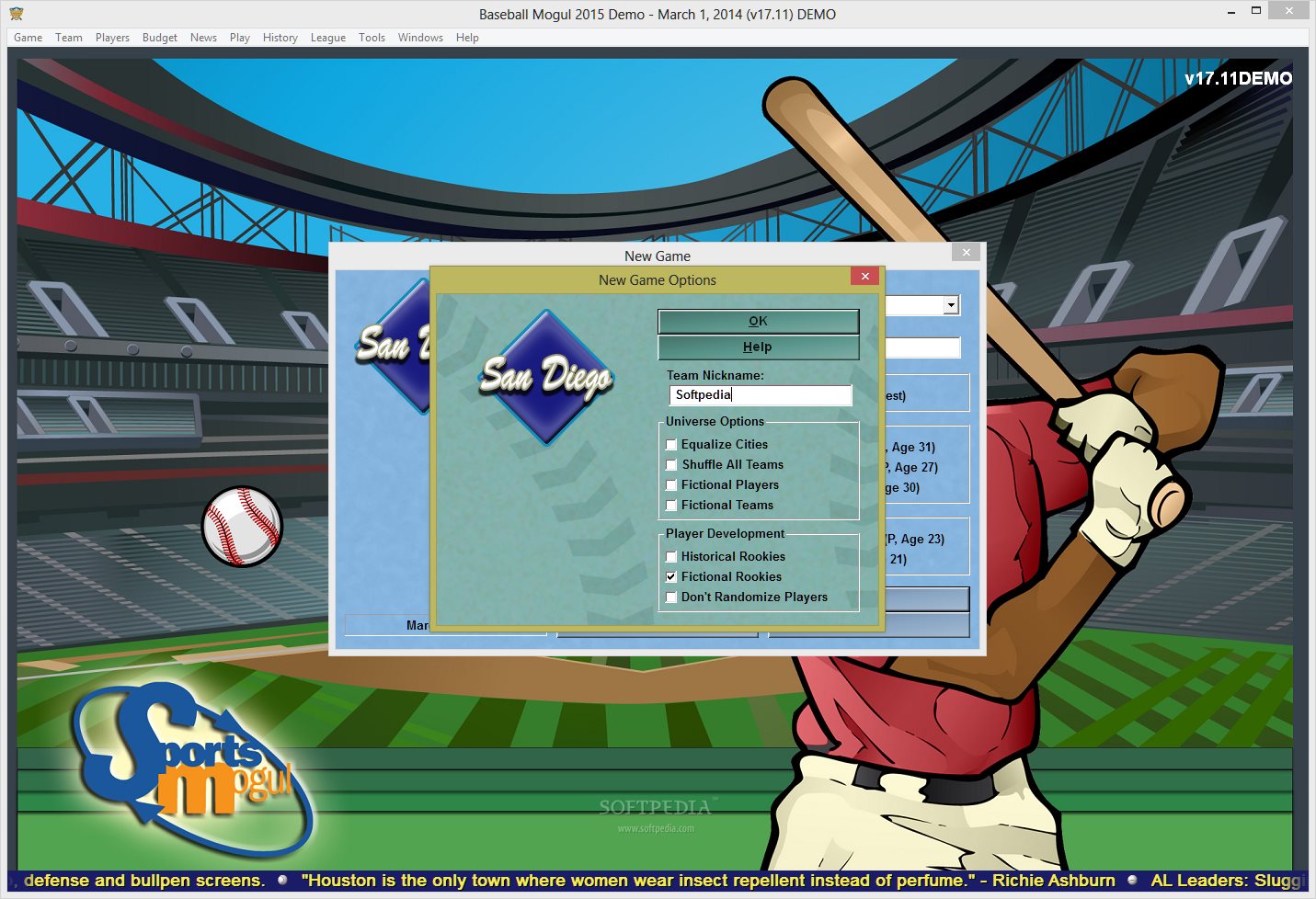Click the app icon in title bar
This screenshot has width=1316, height=899.
pyautogui.click(x=17, y=14)
